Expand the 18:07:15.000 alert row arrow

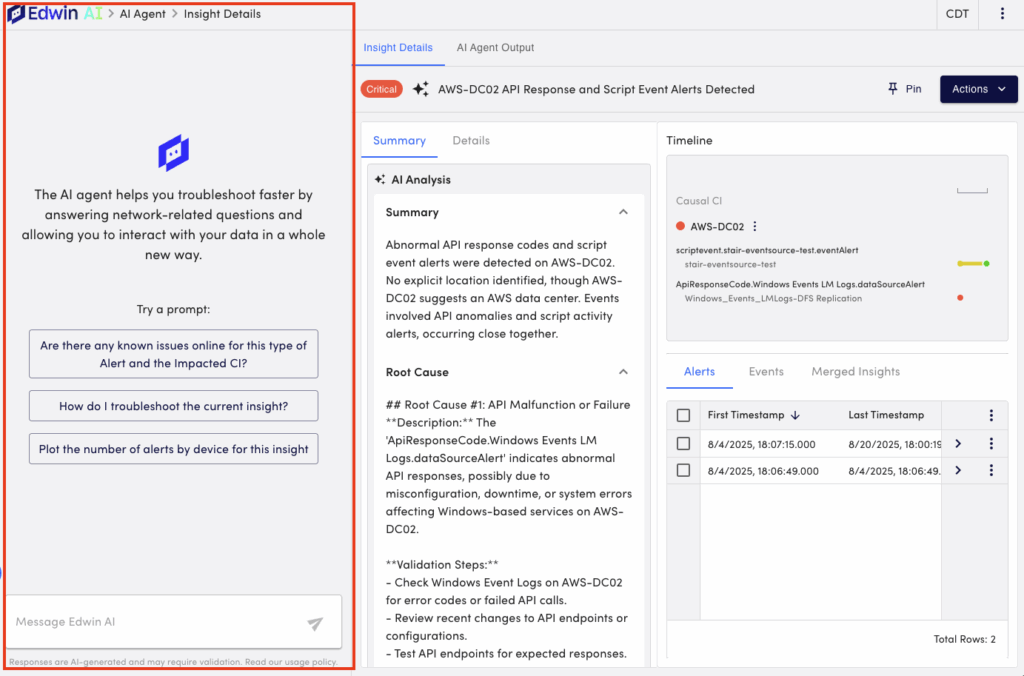[x=958, y=444]
